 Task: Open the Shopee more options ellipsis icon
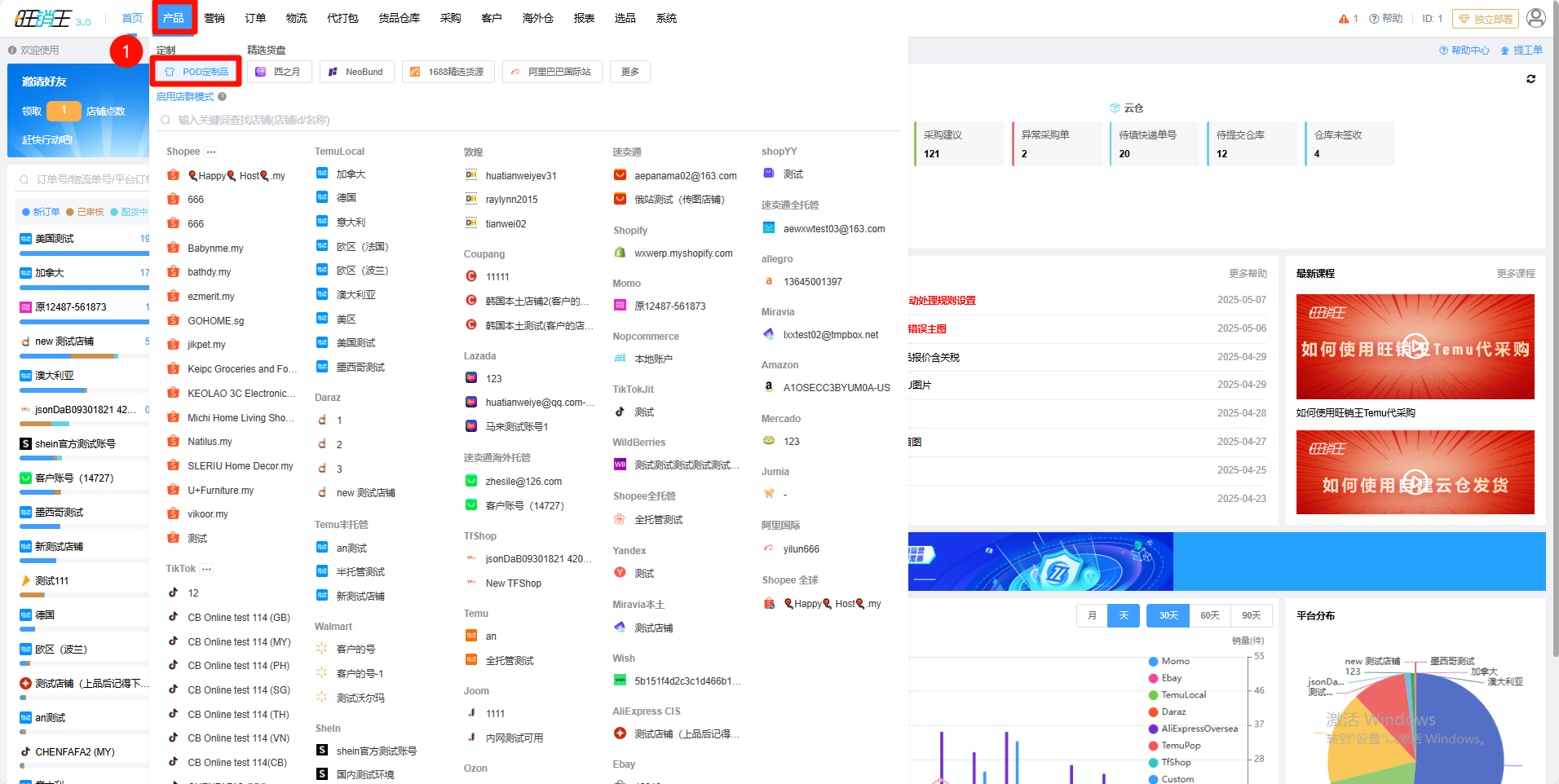click(x=211, y=152)
